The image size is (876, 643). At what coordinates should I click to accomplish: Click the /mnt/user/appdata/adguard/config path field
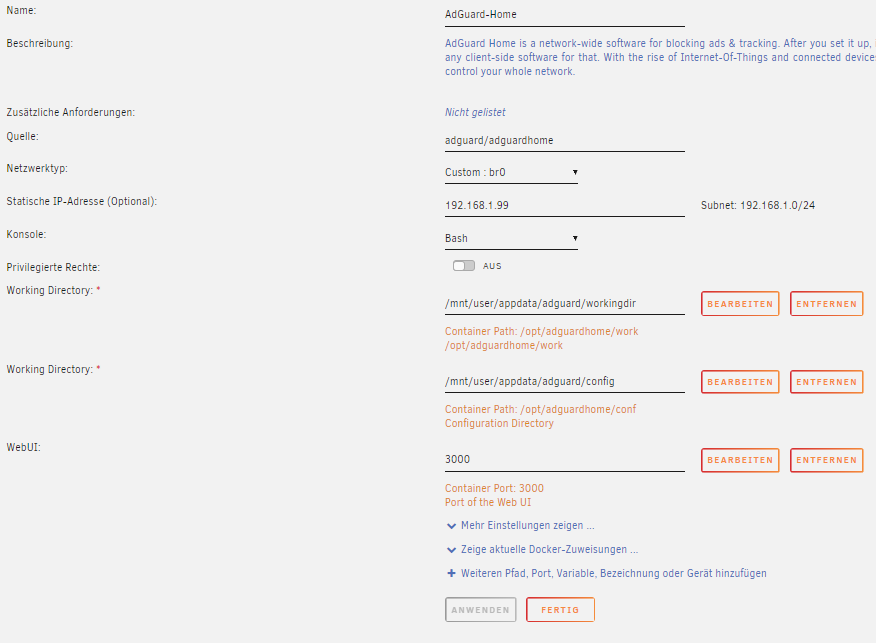coord(564,382)
